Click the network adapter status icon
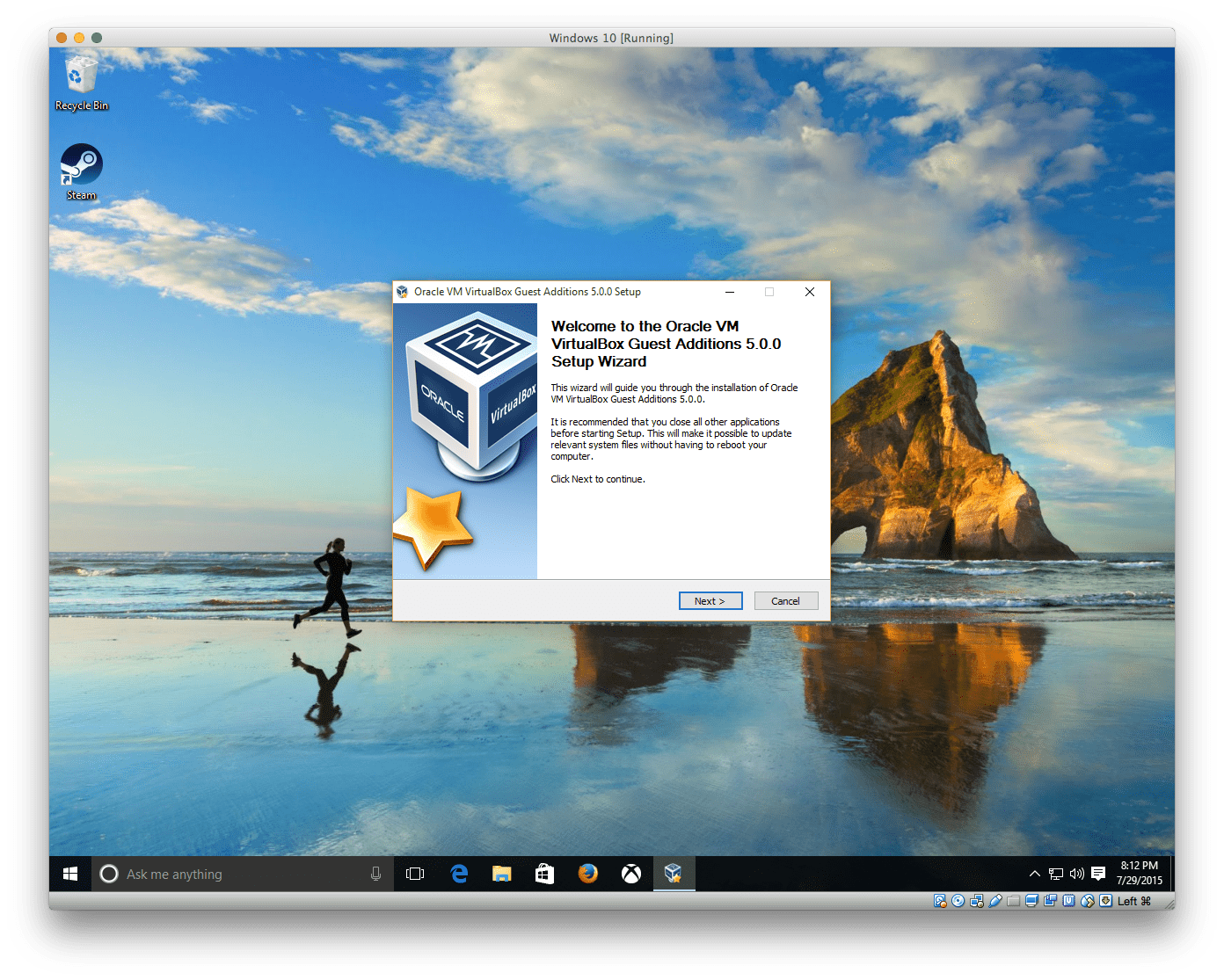 (976, 901)
